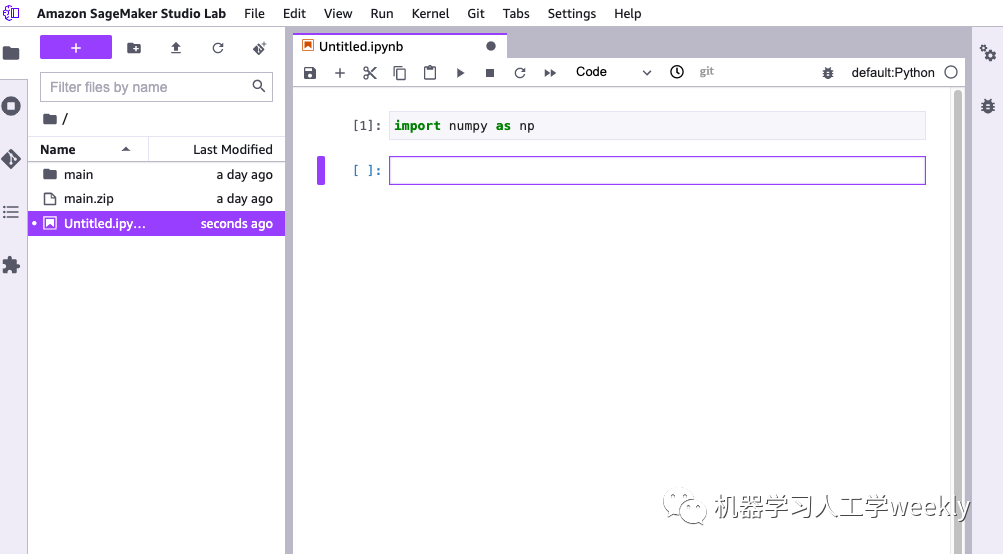1003x554 pixels.
Task: Focus the Filter files by name field
Action: 156,87
